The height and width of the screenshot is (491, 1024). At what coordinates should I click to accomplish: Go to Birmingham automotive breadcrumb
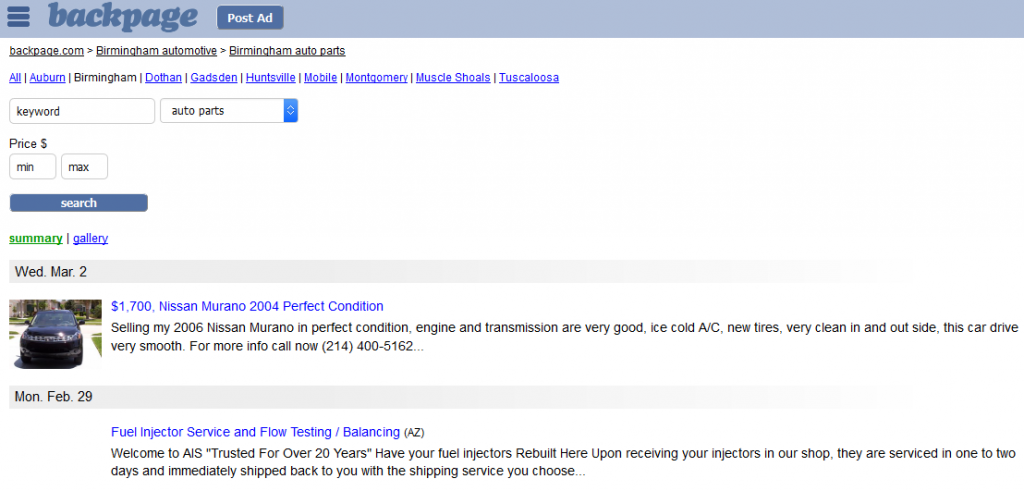coord(156,51)
